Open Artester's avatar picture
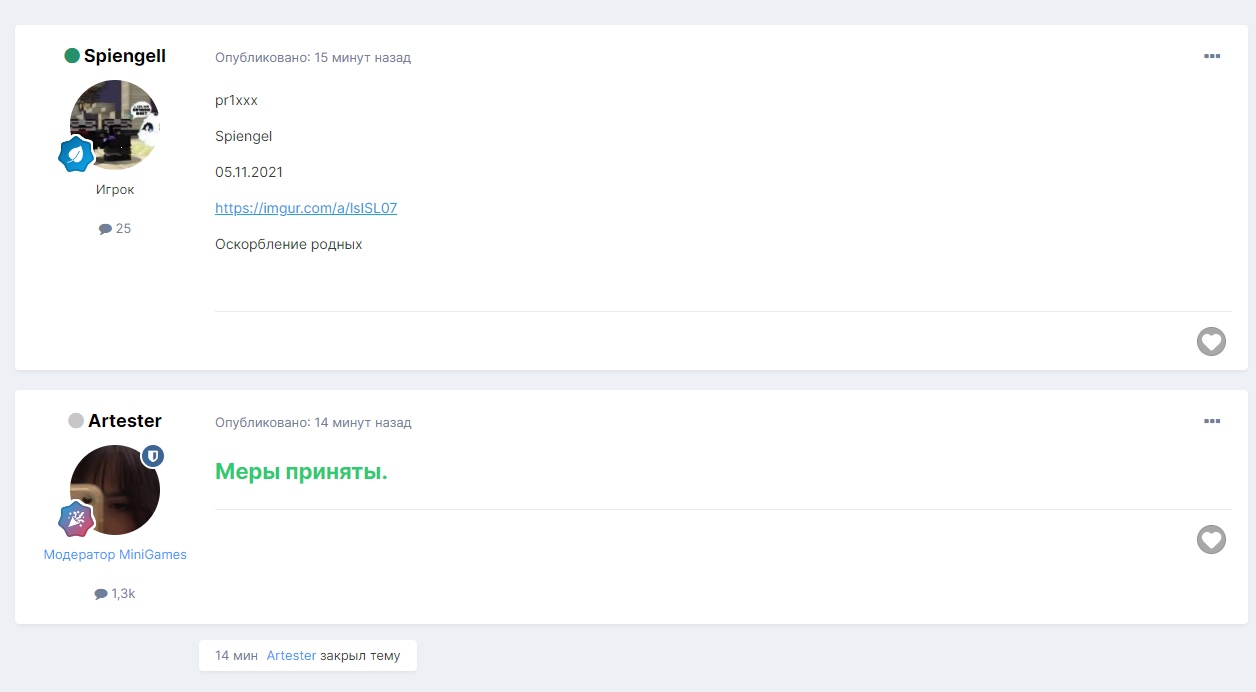This screenshot has height=692, width=1256. point(115,490)
